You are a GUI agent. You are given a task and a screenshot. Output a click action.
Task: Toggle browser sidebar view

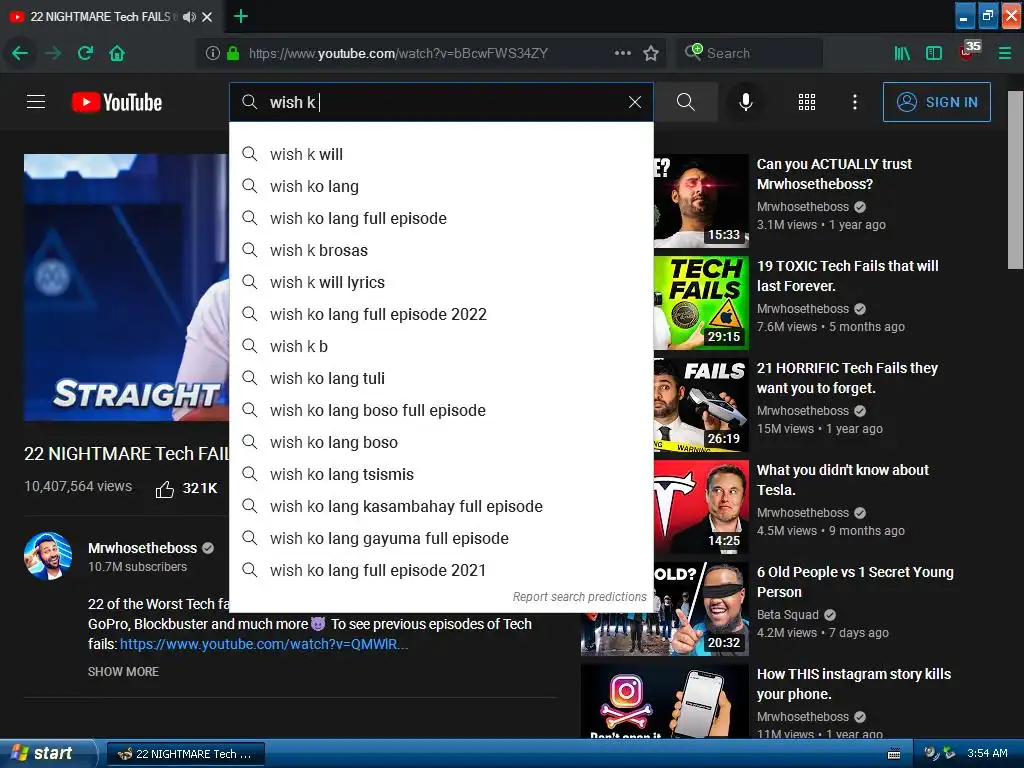(x=934, y=53)
